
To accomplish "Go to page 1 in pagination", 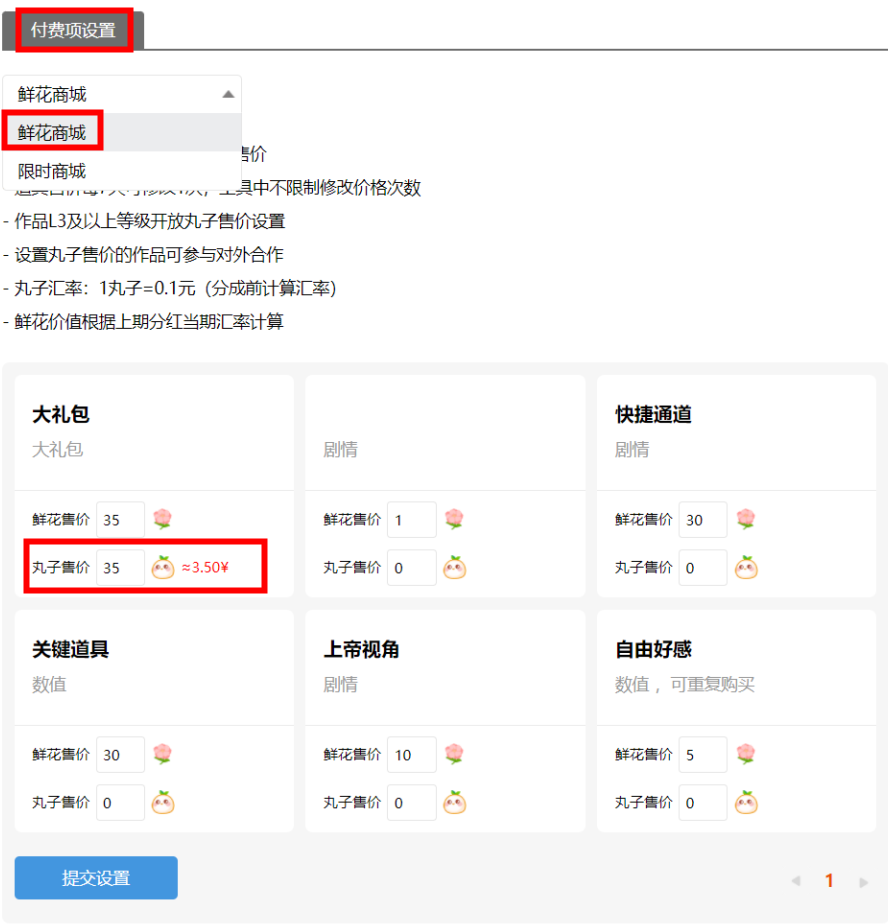I will (829, 881).
